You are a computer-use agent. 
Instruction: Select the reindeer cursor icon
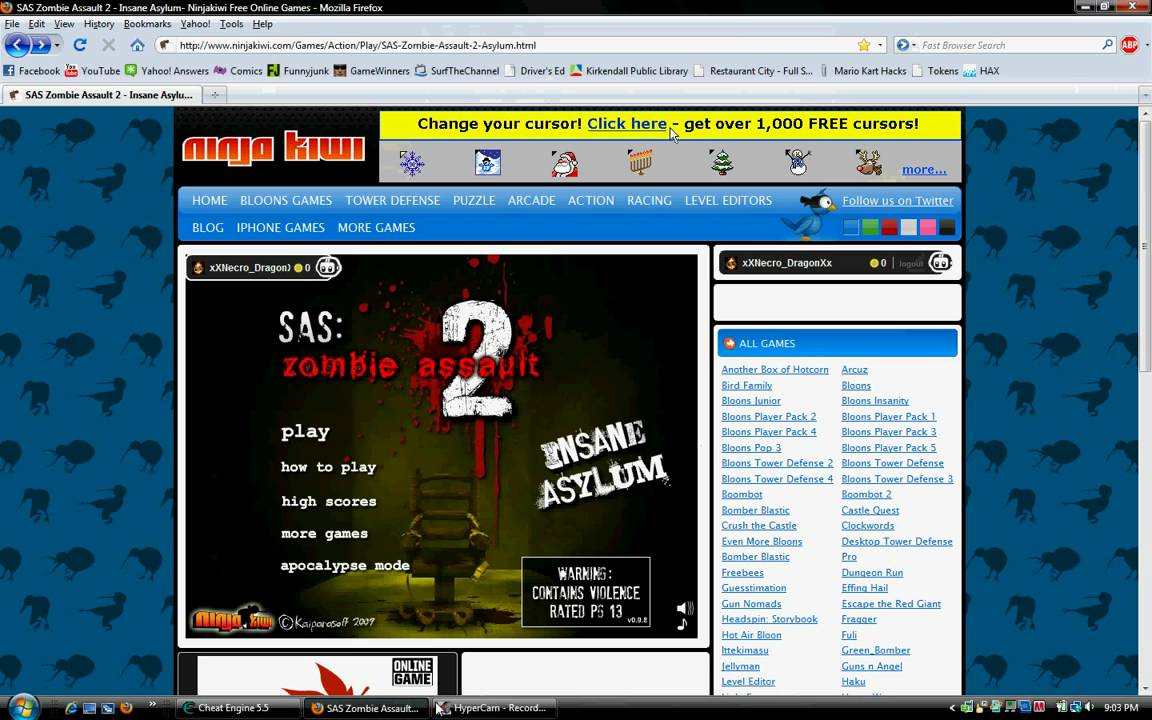[x=868, y=162]
